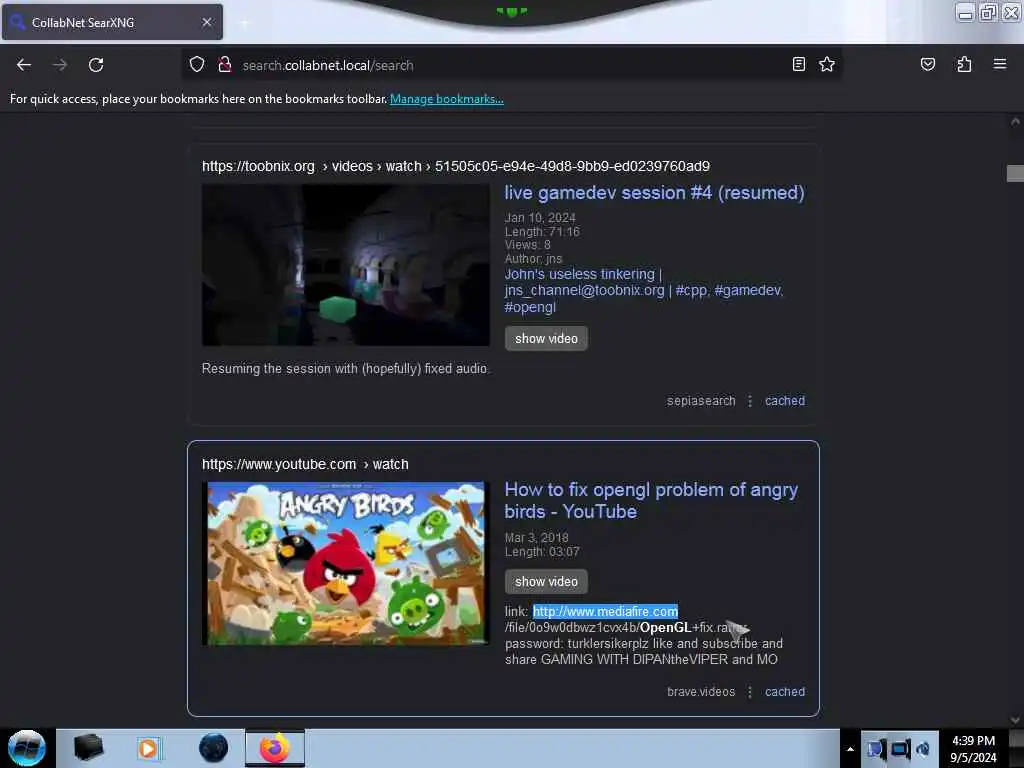The height and width of the screenshot is (768, 1024).
Task: Click the sepiasearch engine label
Action: coord(701,401)
